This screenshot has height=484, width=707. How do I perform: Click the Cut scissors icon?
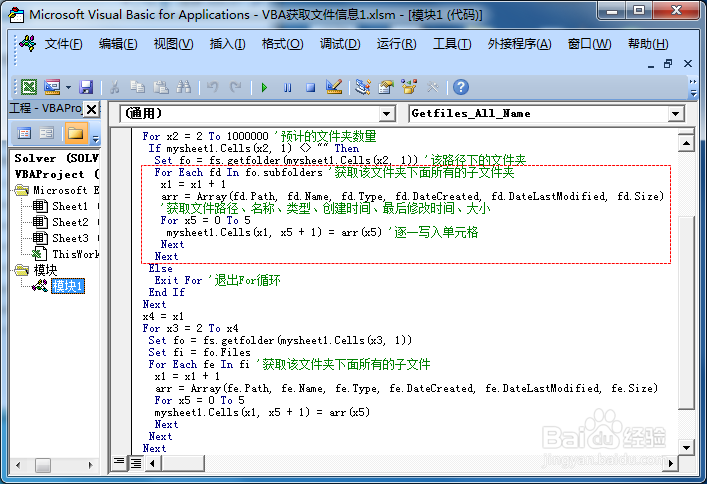point(115,87)
